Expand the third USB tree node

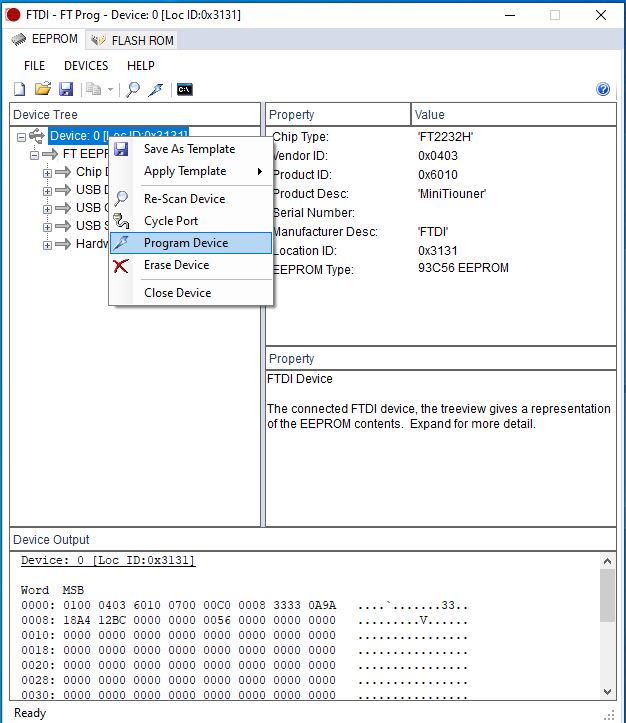pyautogui.click(x=47, y=227)
